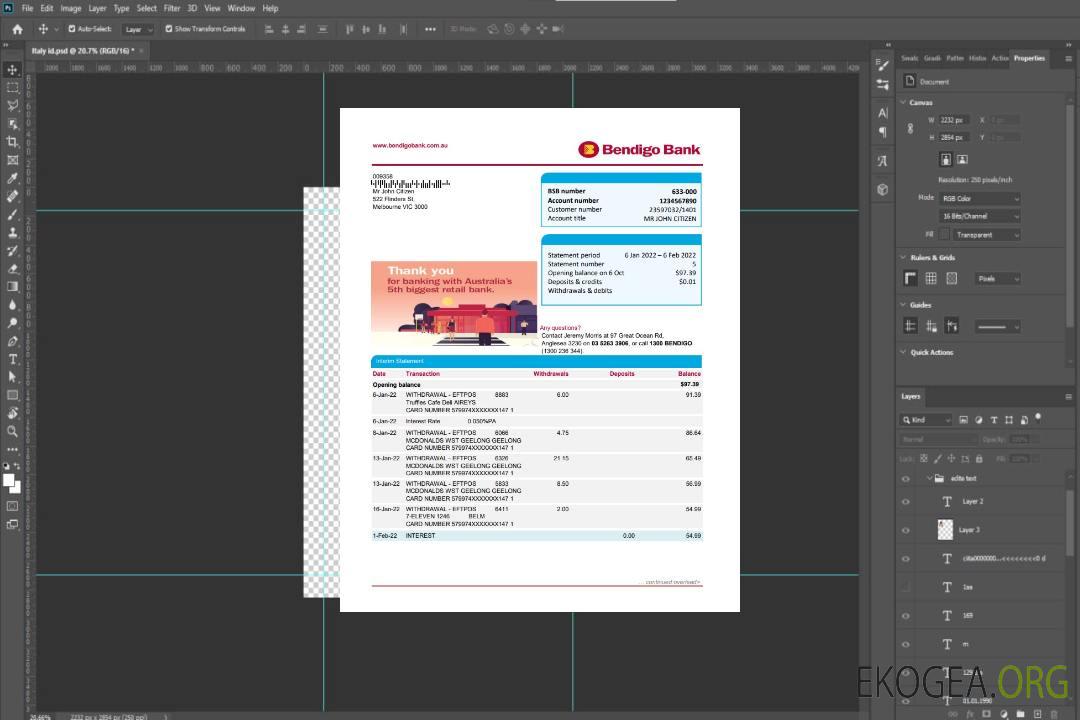Create new group folder icon in Layers
The width and height of the screenshot is (1080, 720).
click(x=1020, y=714)
